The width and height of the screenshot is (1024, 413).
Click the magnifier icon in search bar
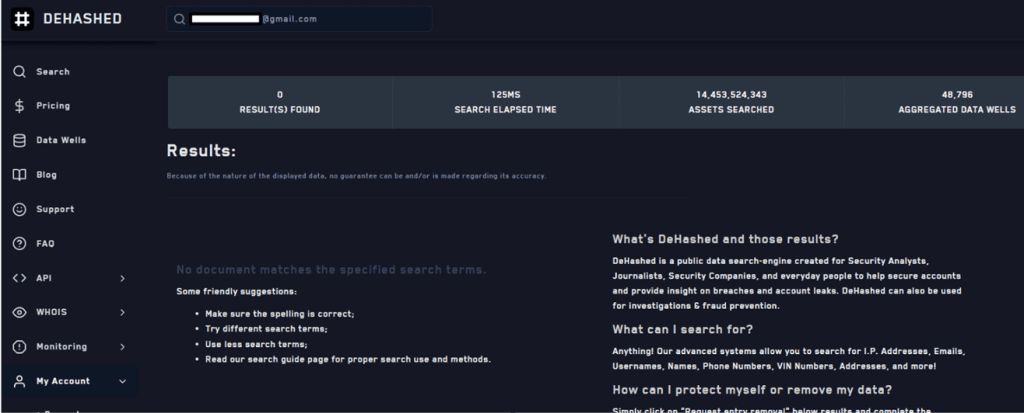179,19
